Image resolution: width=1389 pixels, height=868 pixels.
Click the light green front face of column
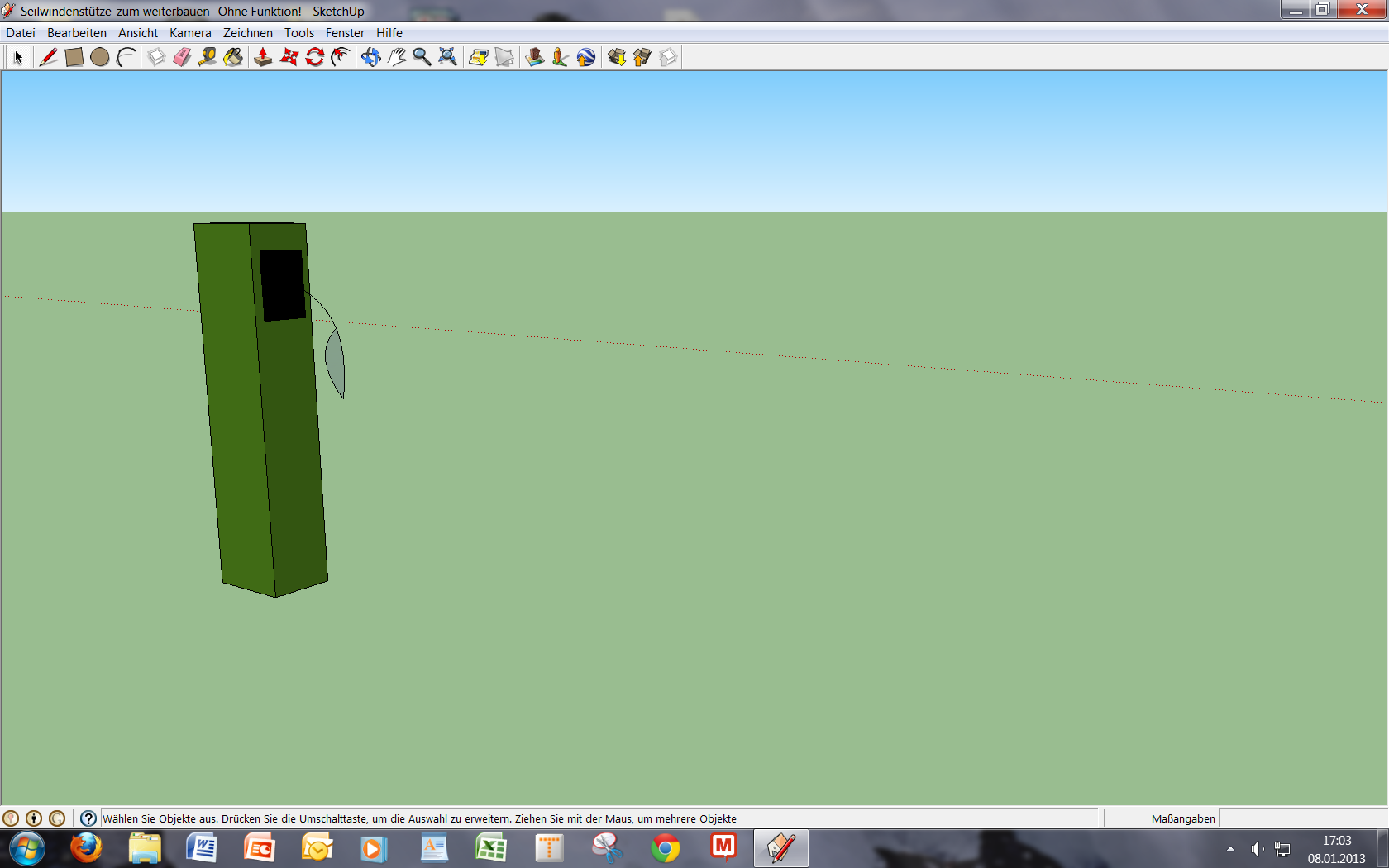click(234, 409)
